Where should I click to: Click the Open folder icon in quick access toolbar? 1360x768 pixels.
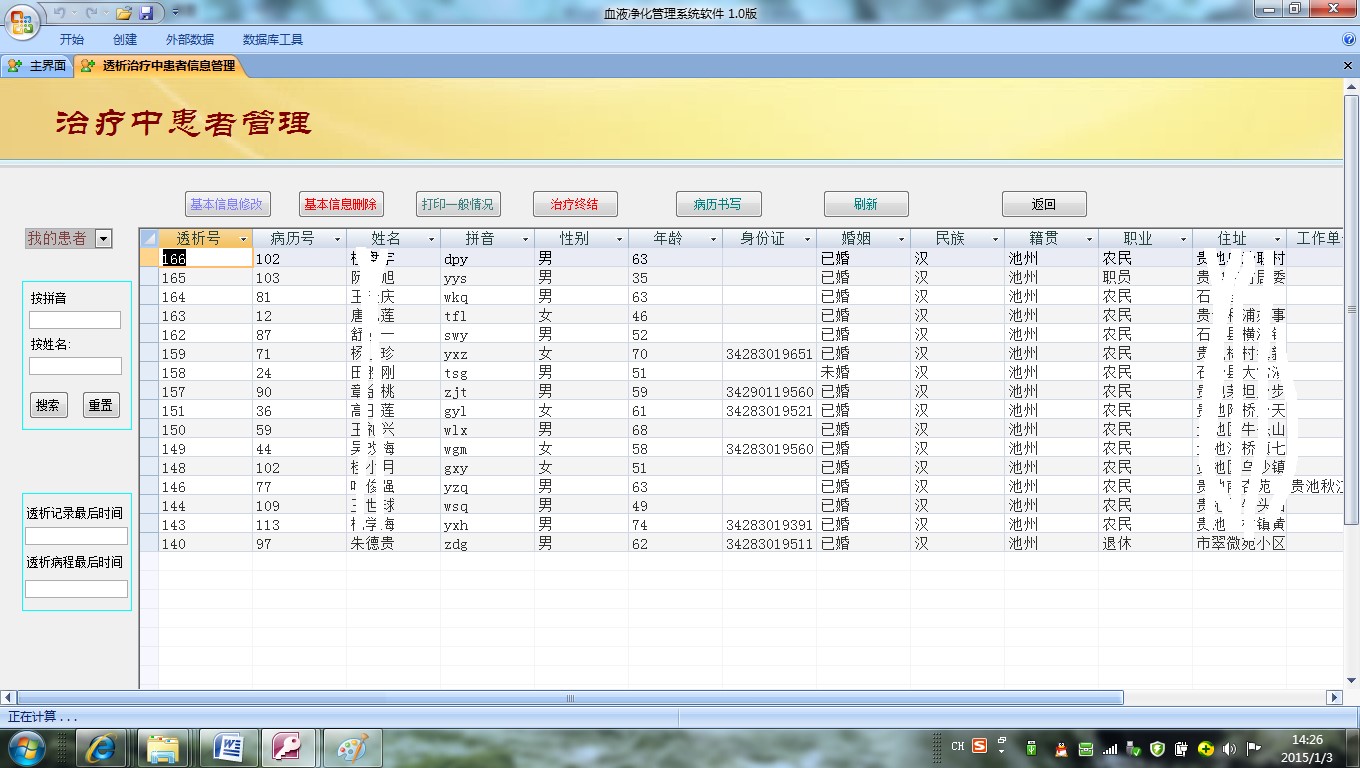(x=124, y=13)
